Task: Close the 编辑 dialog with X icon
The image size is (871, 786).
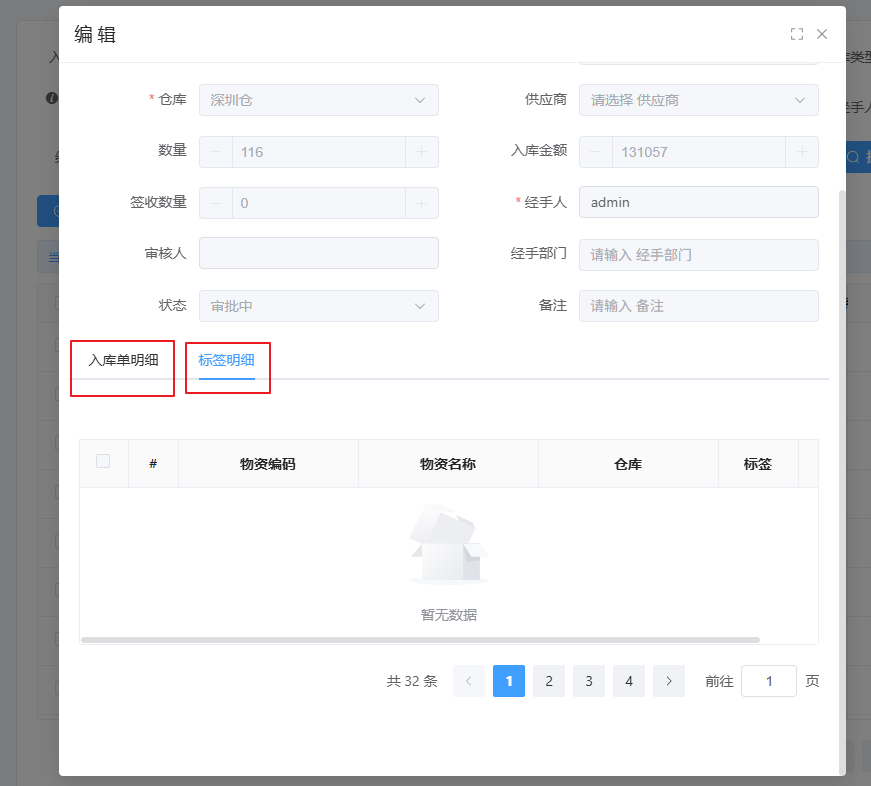Action: pyautogui.click(x=822, y=34)
